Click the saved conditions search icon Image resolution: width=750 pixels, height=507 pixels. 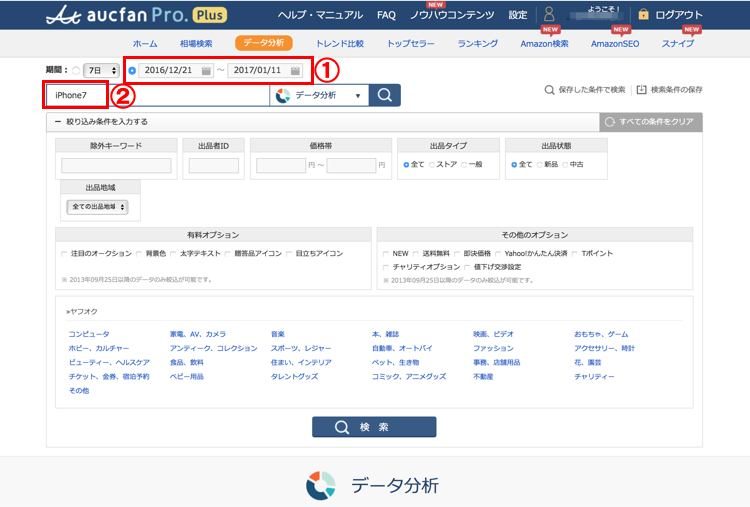pos(549,90)
